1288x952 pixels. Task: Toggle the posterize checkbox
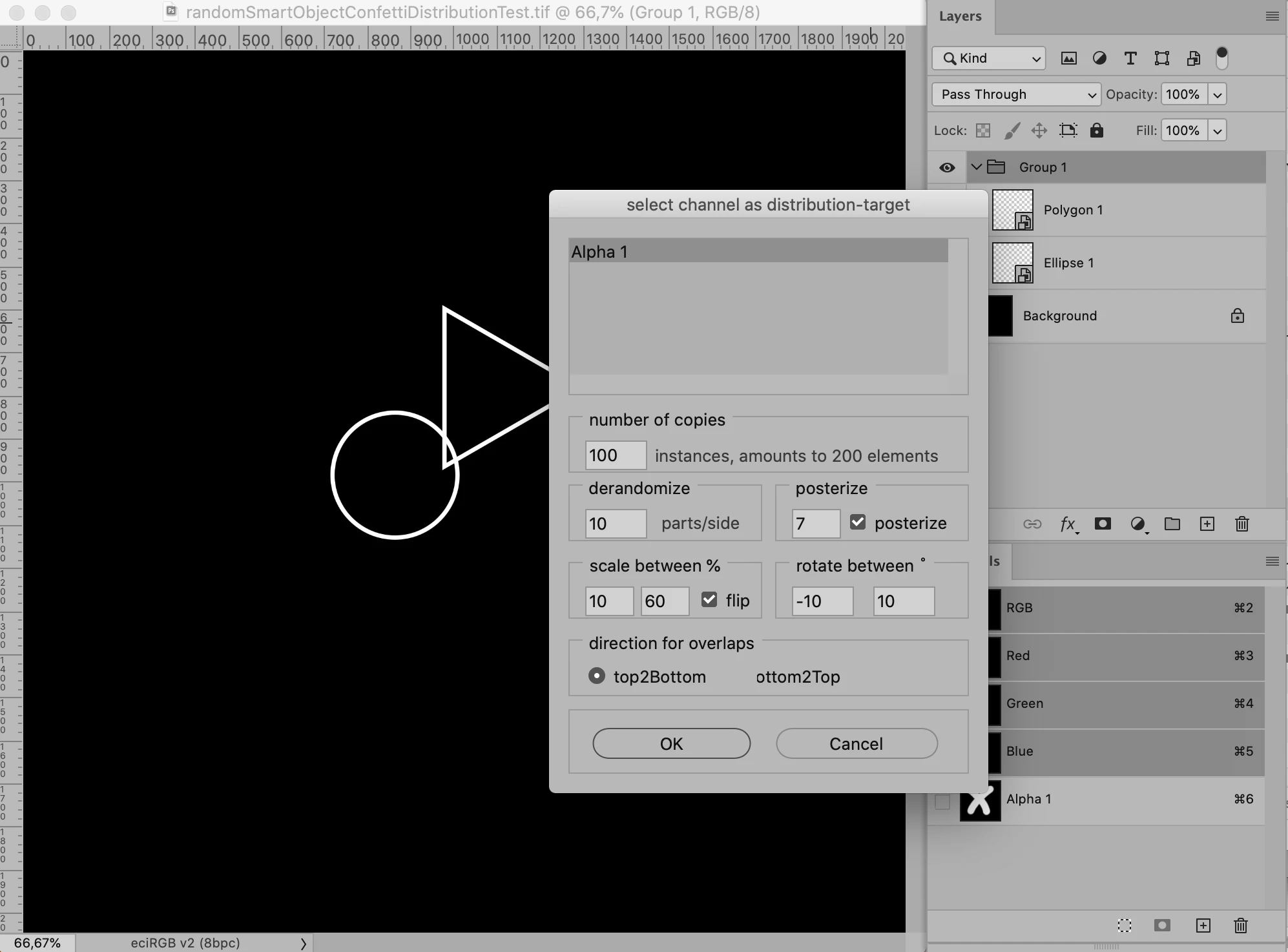(858, 522)
